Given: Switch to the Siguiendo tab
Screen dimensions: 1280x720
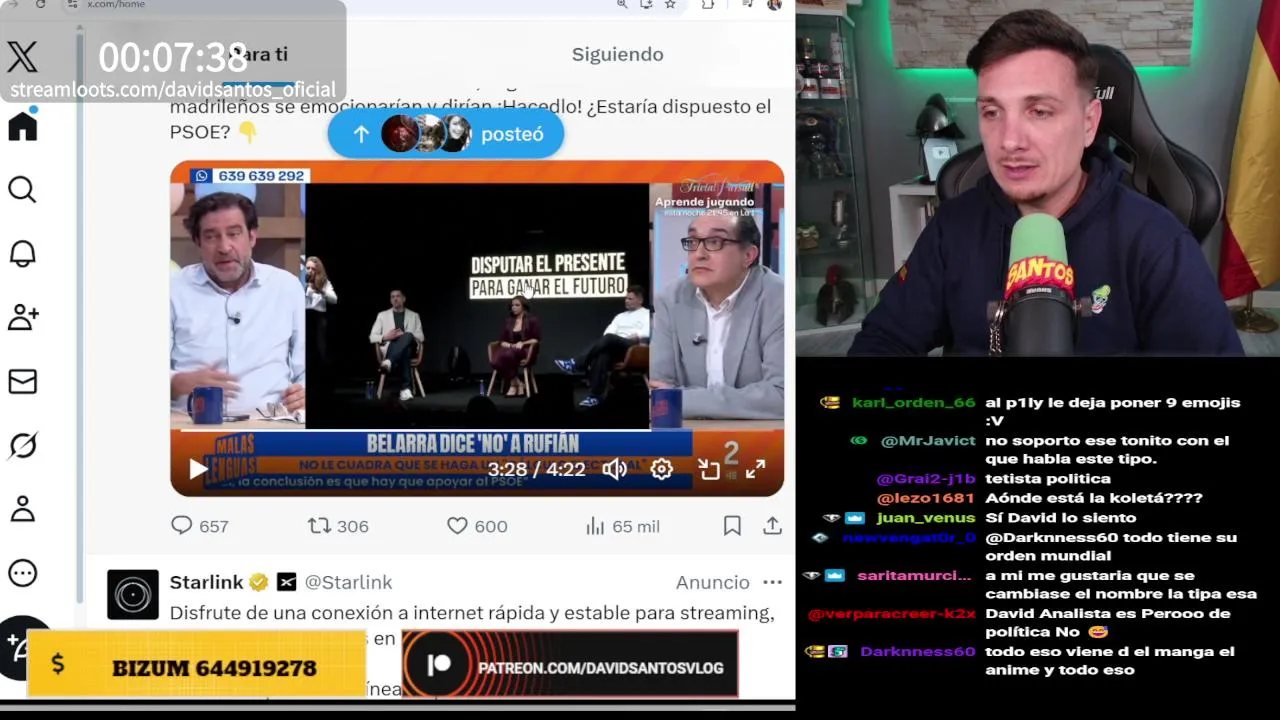Looking at the screenshot, I should (x=617, y=54).
